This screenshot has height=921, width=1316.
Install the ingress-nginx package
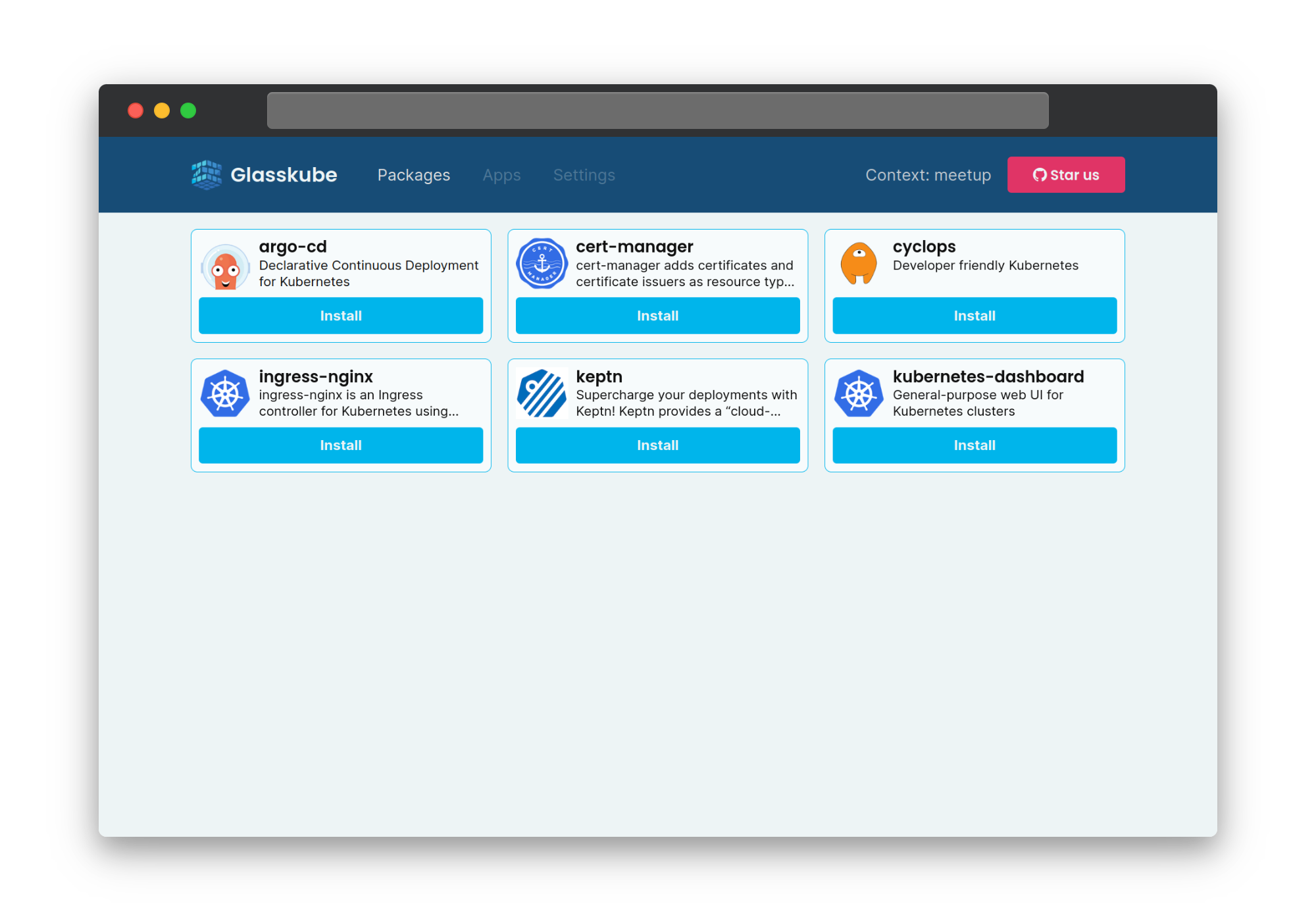(341, 445)
